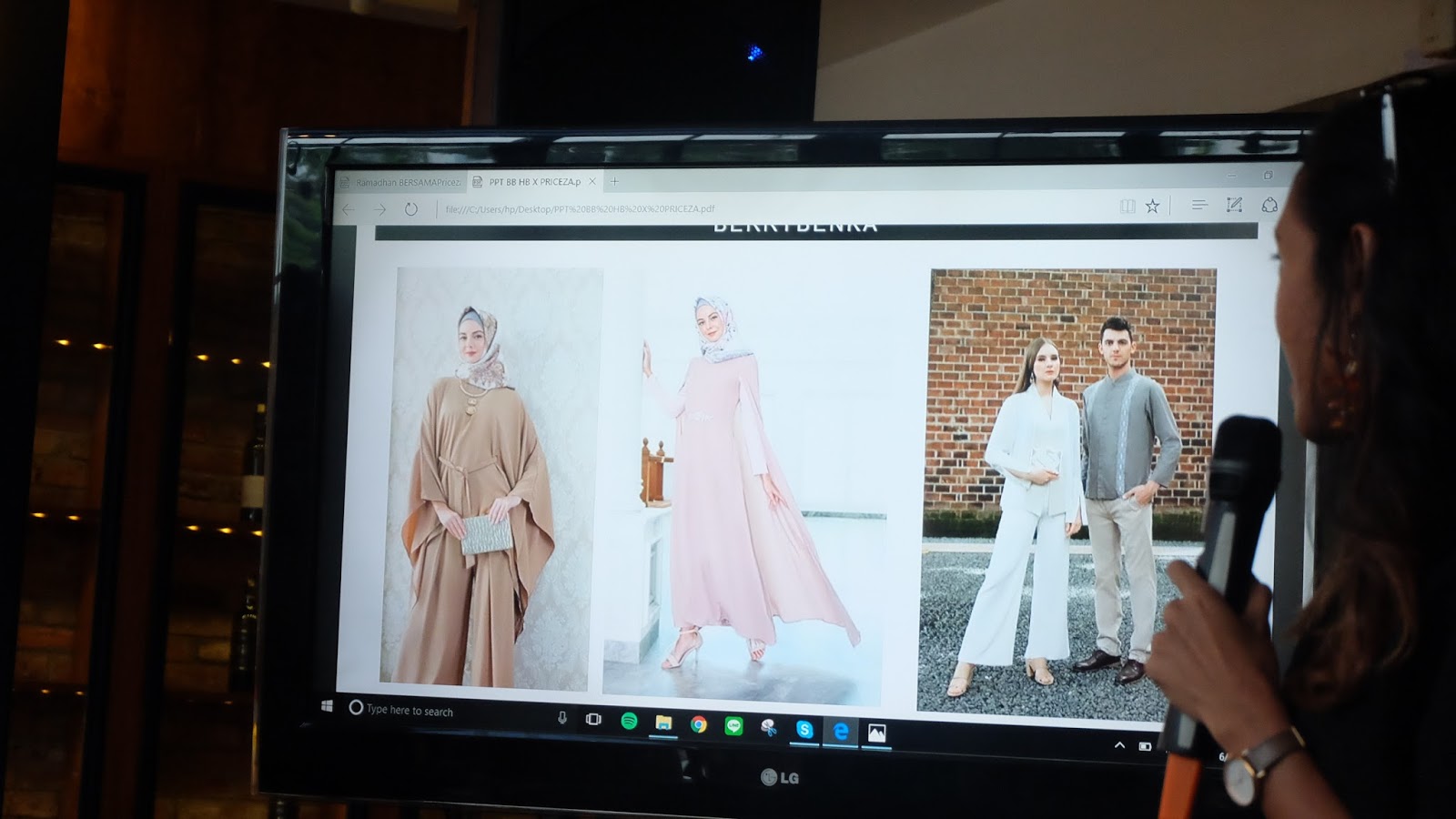The width and height of the screenshot is (1456, 819).
Task: Open a new tab with plus button
Action: (614, 182)
